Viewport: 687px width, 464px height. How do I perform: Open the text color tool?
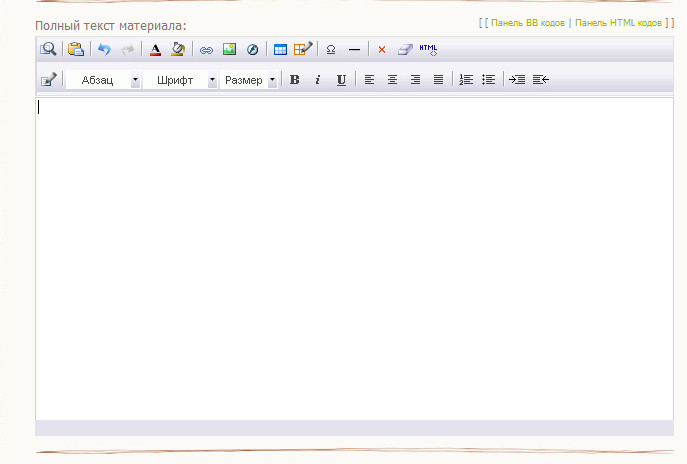click(x=155, y=50)
